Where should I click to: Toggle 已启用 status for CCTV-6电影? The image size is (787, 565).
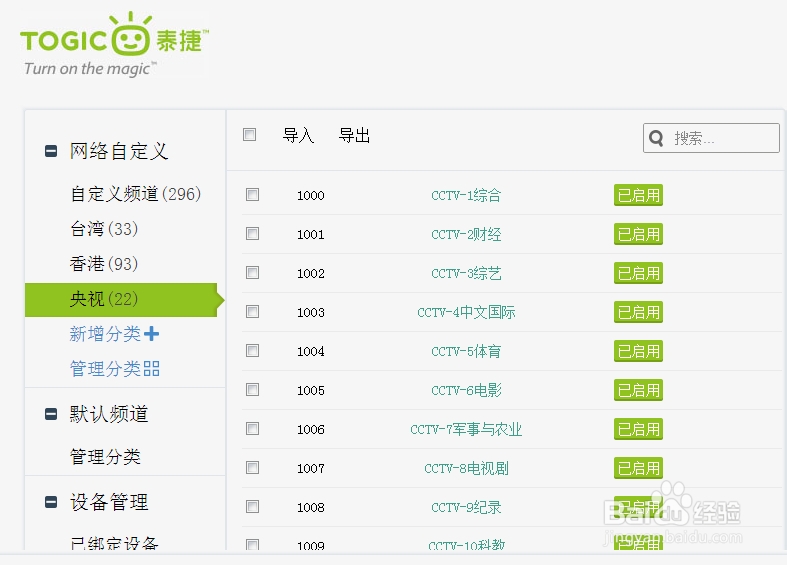(638, 390)
